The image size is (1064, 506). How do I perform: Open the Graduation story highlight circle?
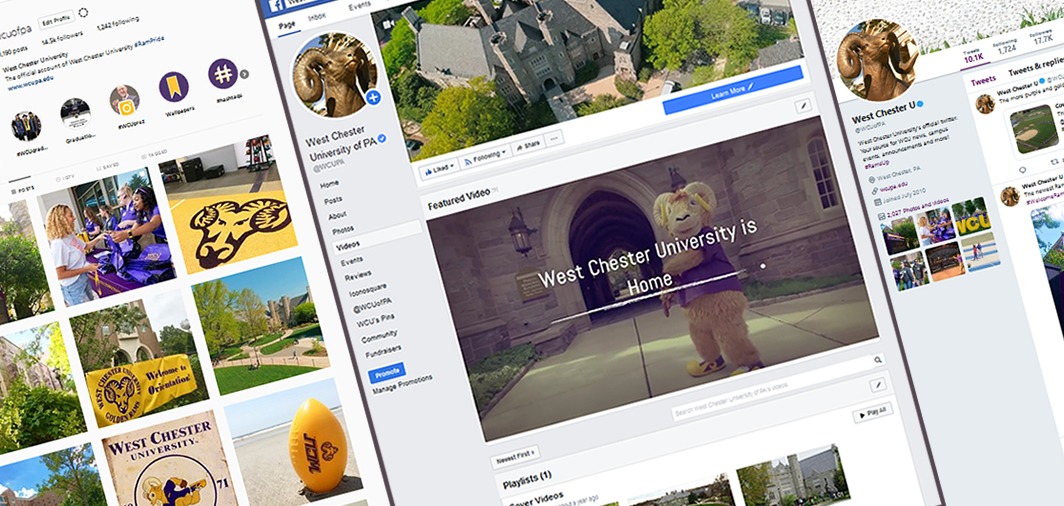(75, 113)
